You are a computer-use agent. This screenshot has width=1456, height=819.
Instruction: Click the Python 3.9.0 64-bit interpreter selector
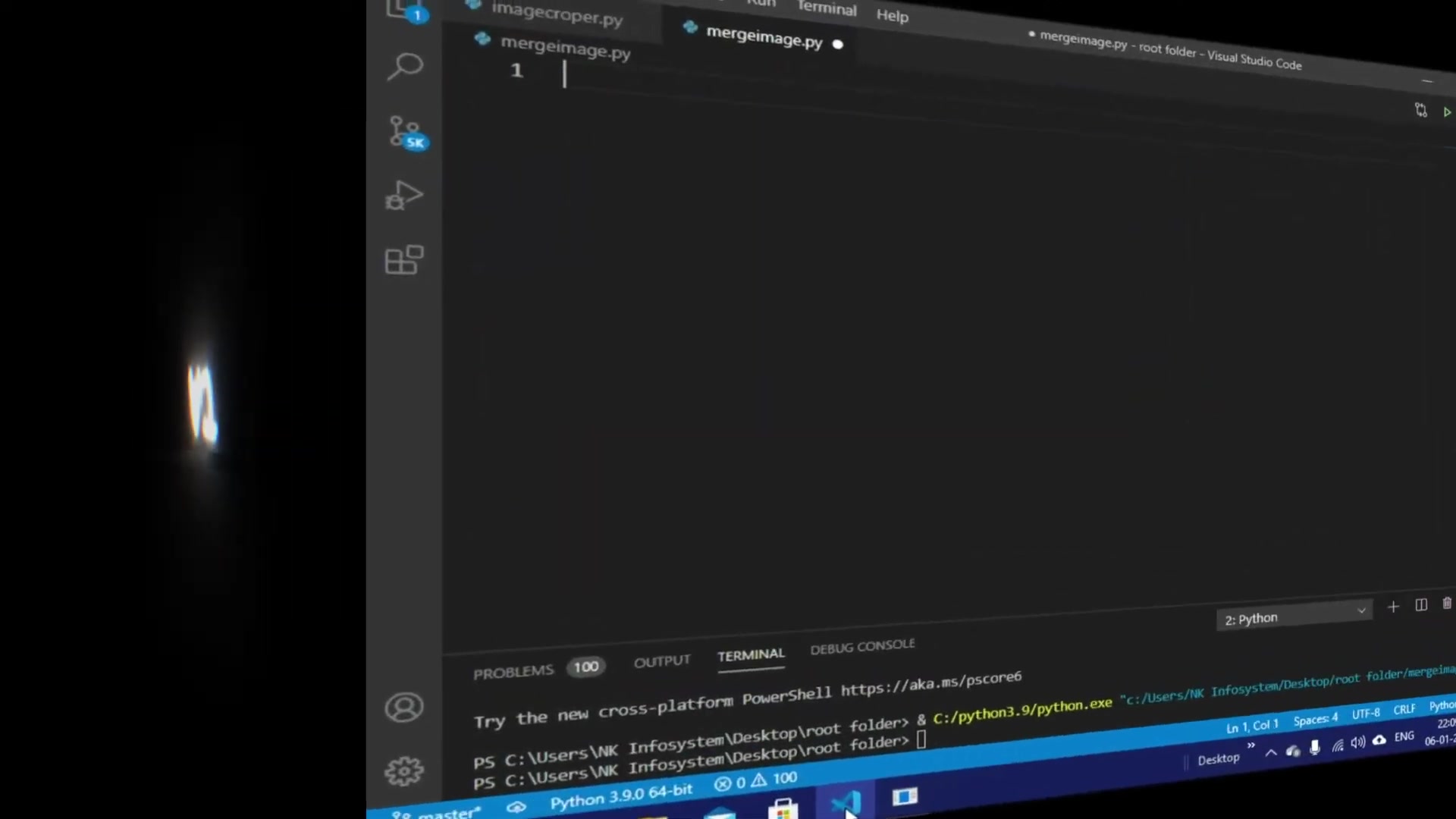621,795
